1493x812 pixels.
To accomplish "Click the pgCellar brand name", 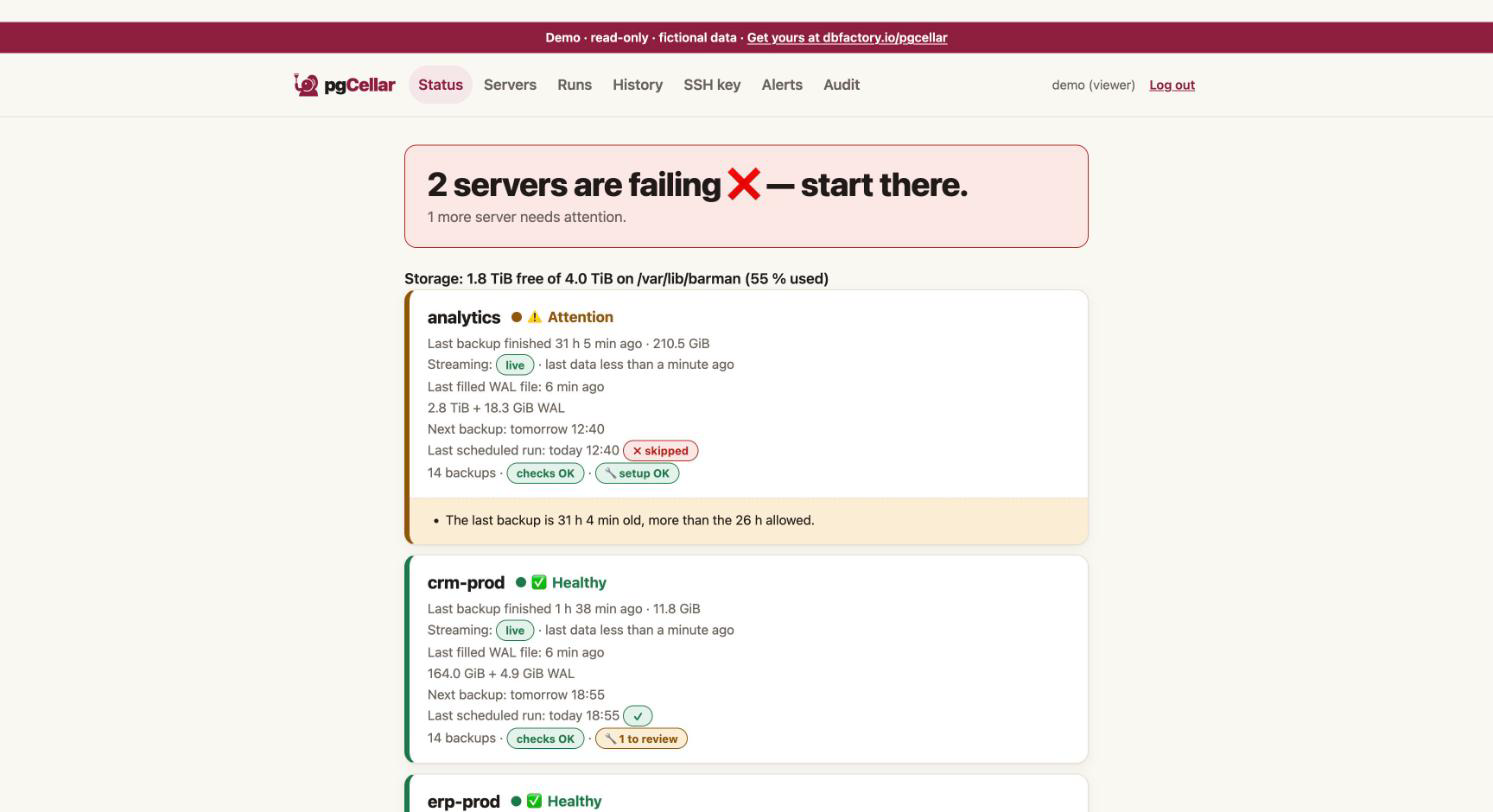I will (360, 85).
